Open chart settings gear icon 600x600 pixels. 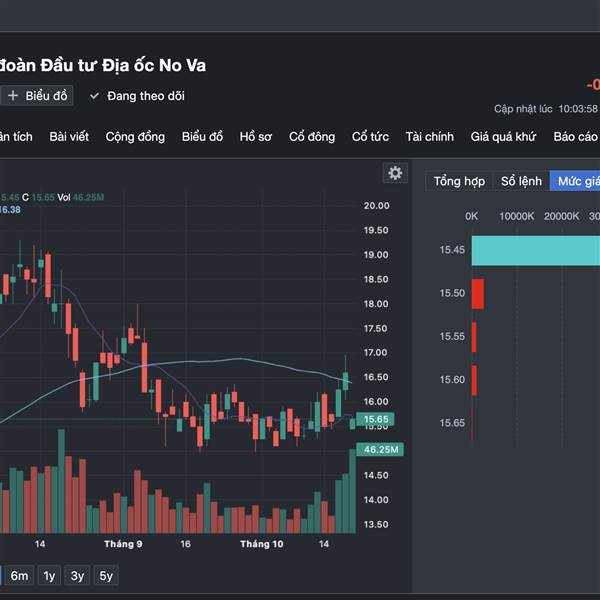click(x=395, y=173)
